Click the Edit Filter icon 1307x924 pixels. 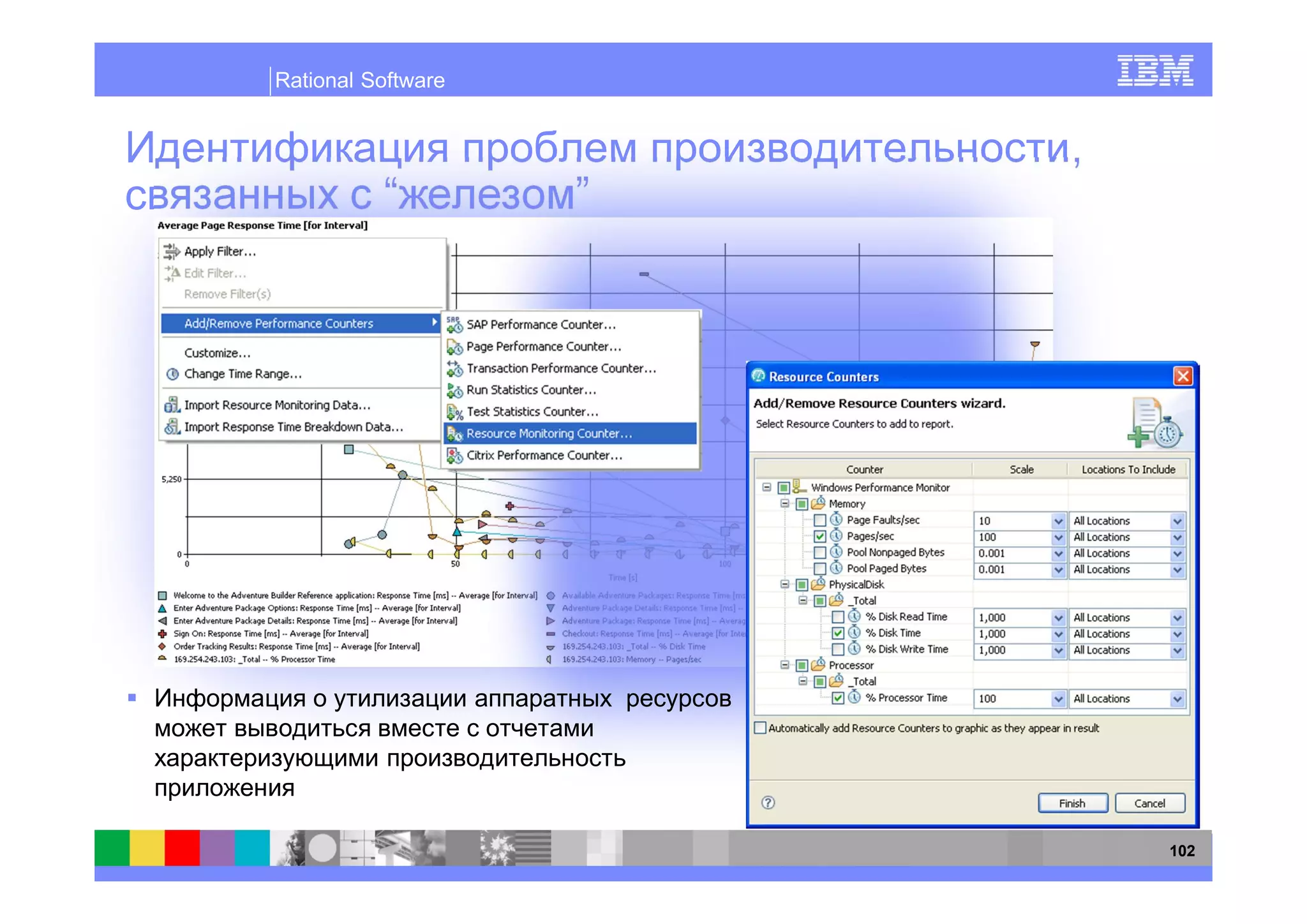172,273
